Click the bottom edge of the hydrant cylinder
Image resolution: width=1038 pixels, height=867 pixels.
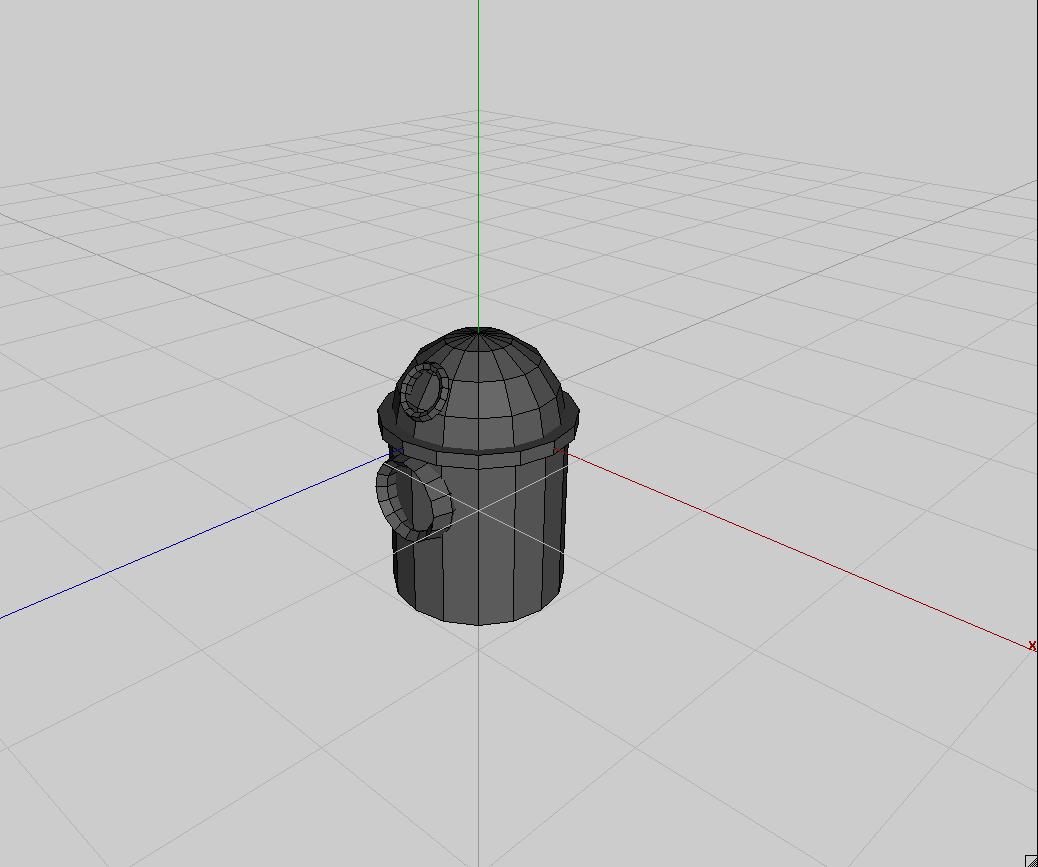tap(478, 621)
